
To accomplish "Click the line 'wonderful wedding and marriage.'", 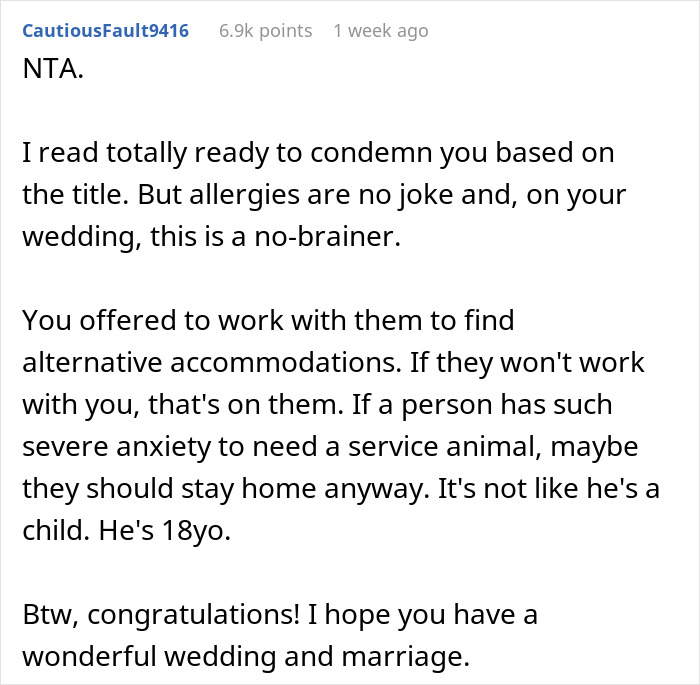I will (246, 657).
